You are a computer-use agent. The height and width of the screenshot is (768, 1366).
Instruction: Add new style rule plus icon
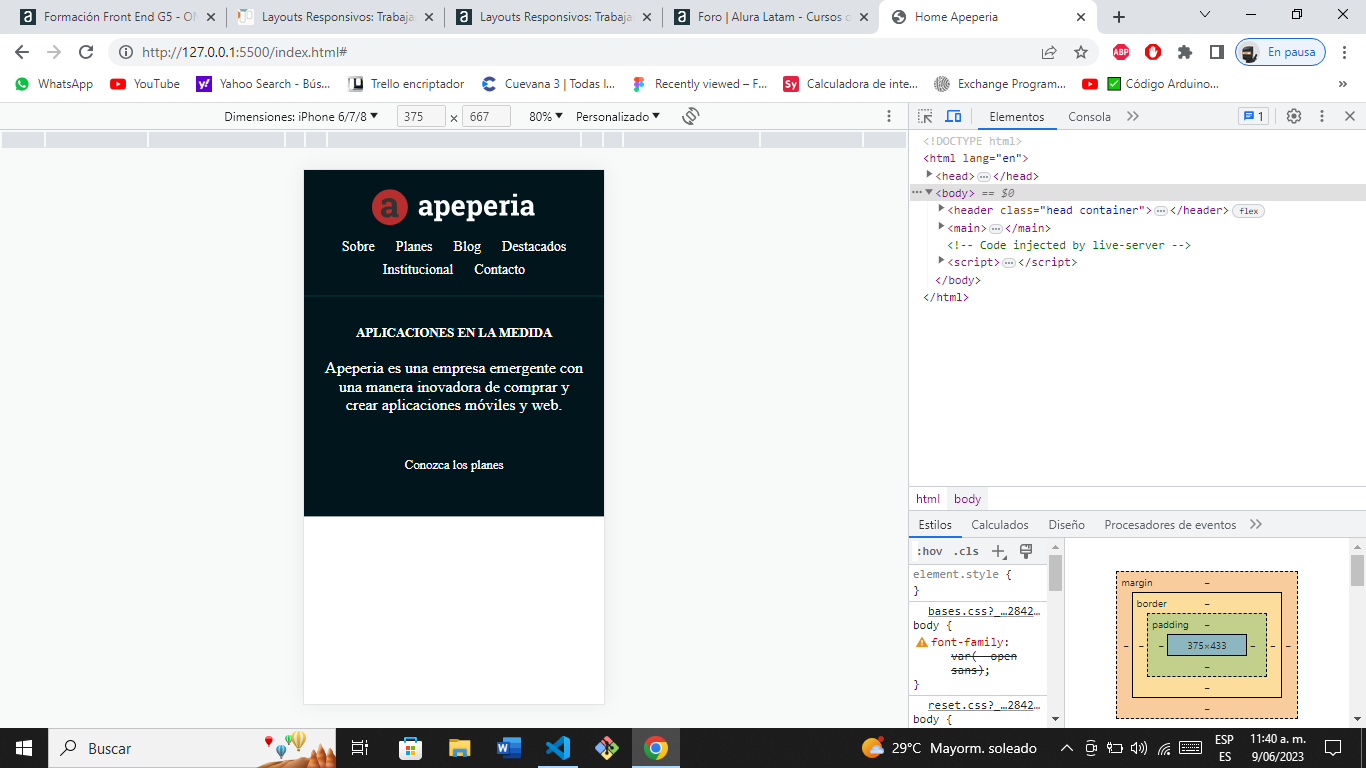tap(997, 552)
